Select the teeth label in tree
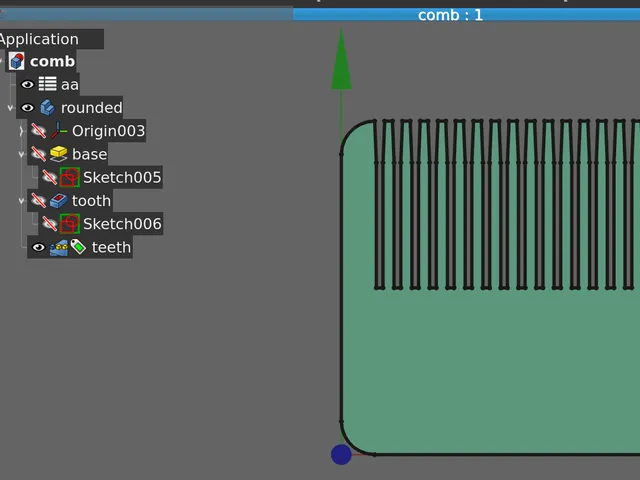This screenshot has width=640, height=480. (x=111, y=247)
